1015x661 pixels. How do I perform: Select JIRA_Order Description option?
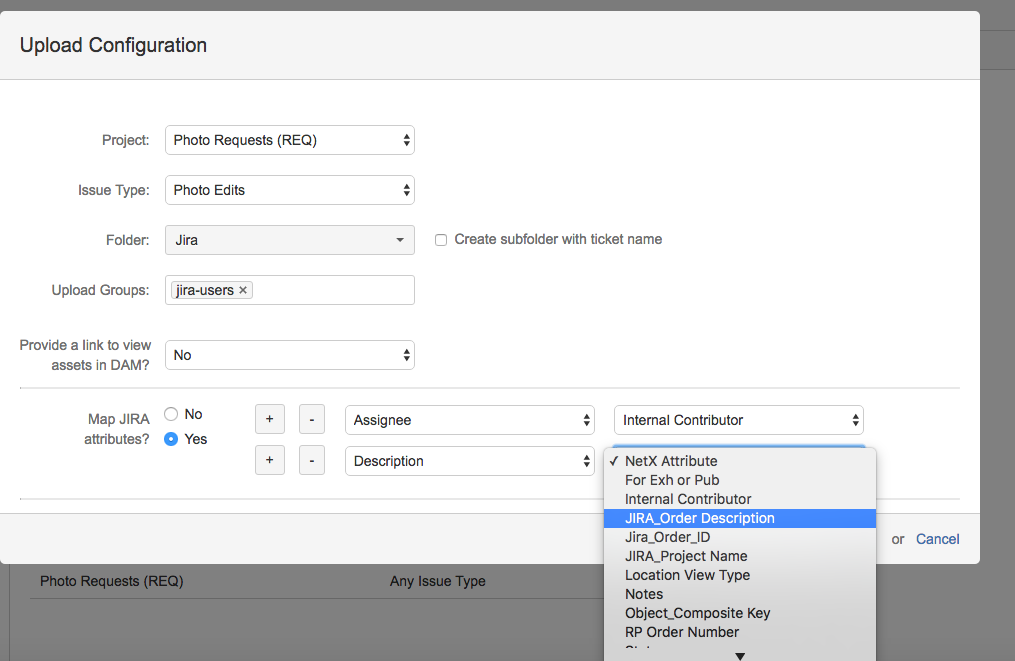tap(739, 518)
